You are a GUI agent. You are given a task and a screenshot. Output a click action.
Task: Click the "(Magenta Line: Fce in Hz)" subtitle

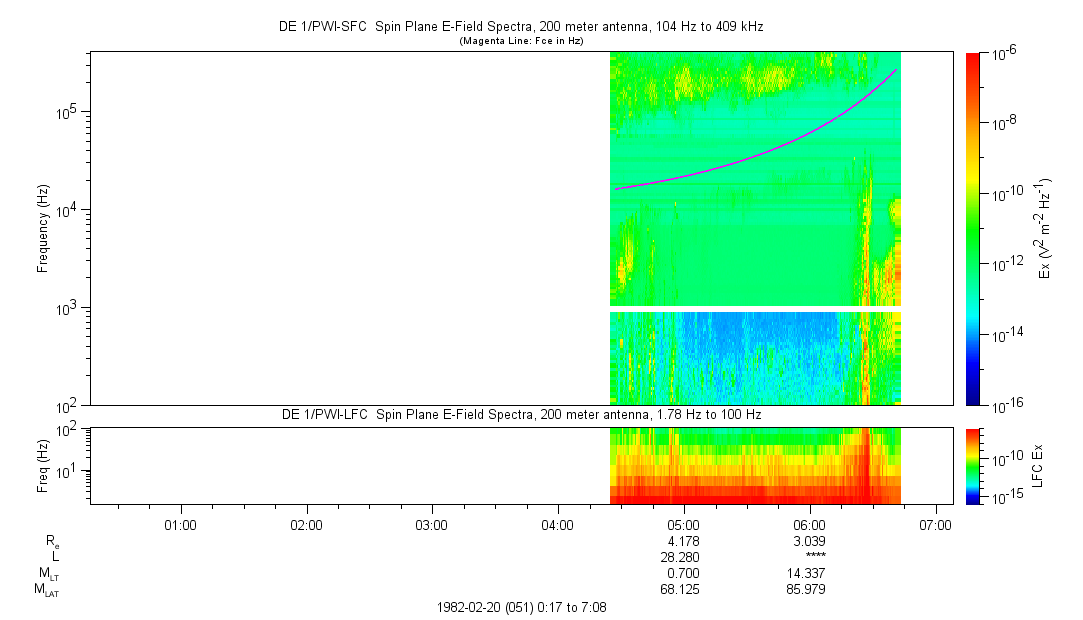click(x=520, y=41)
